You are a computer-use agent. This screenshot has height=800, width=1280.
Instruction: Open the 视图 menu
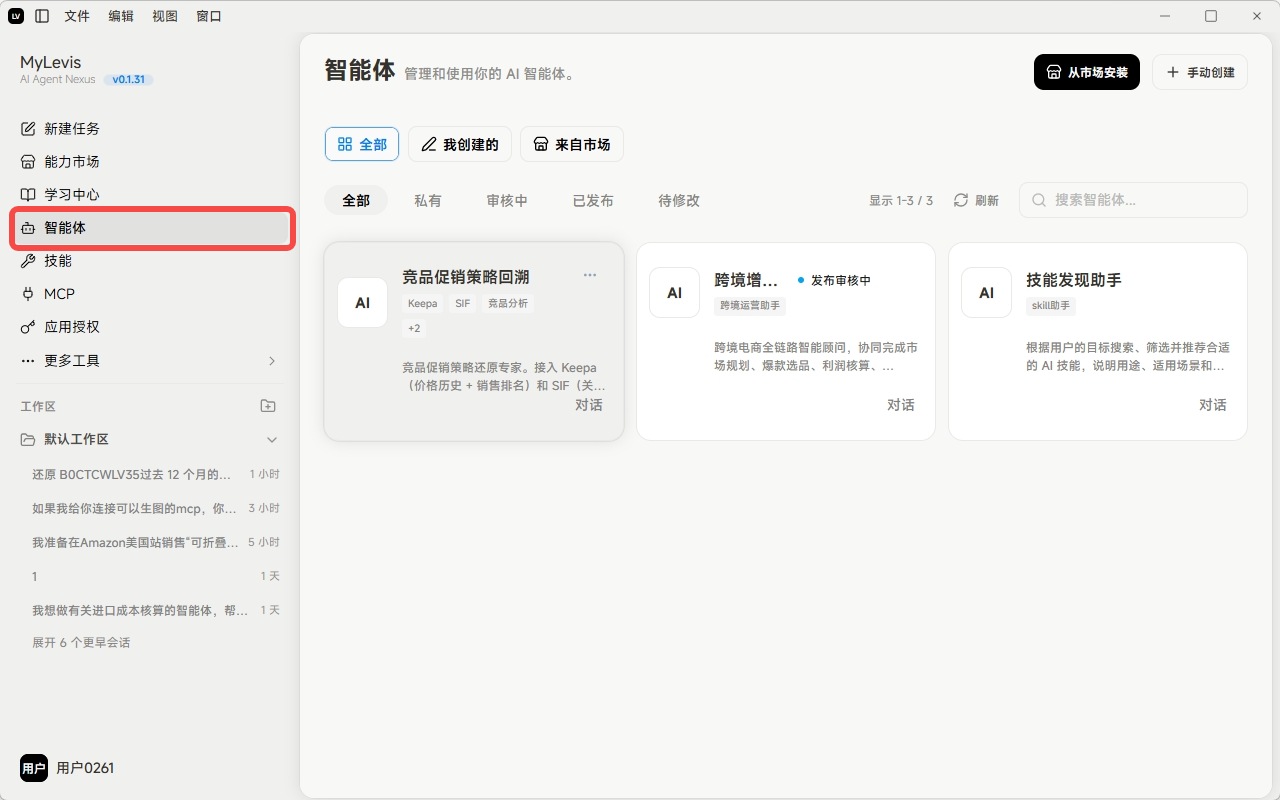point(165,16)
